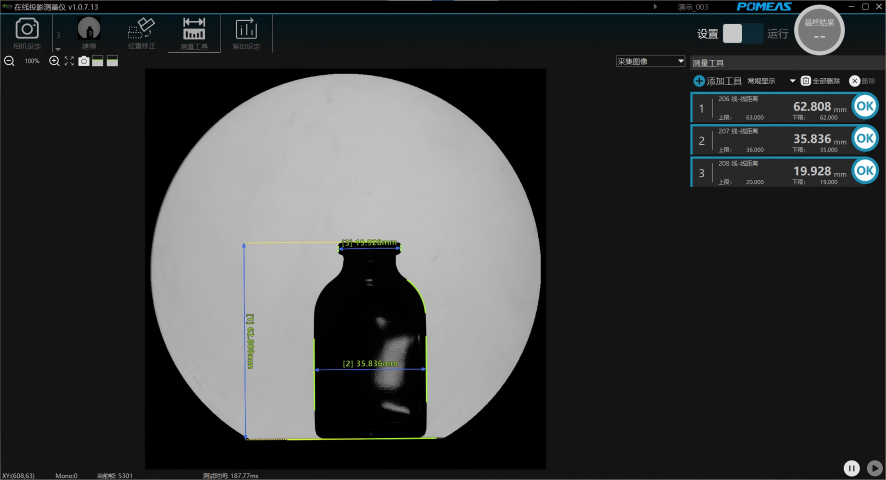Open the 建模 modeling step with bottle thumbnail

click(x=89, y=34)
